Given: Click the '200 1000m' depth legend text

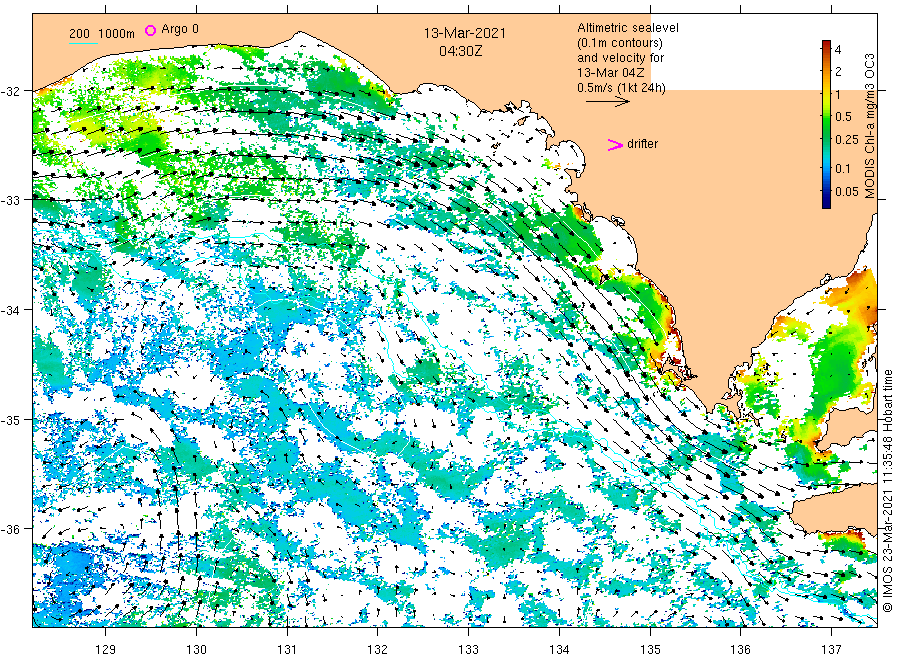Looking at the screenshot, I should 102,34.
